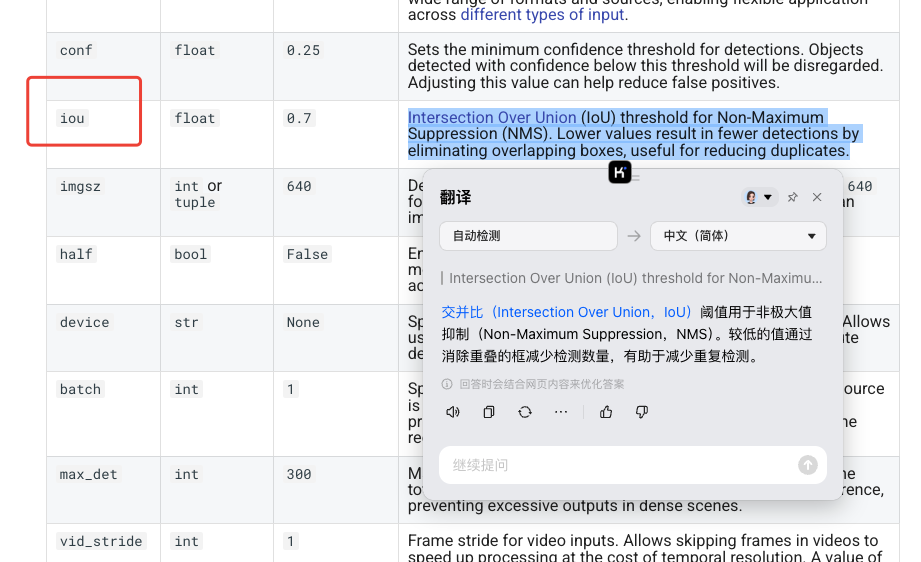Open the Intersection Over Union link
Screen dimensions: 921x562
pyautogui.click(x=492, y=118)
